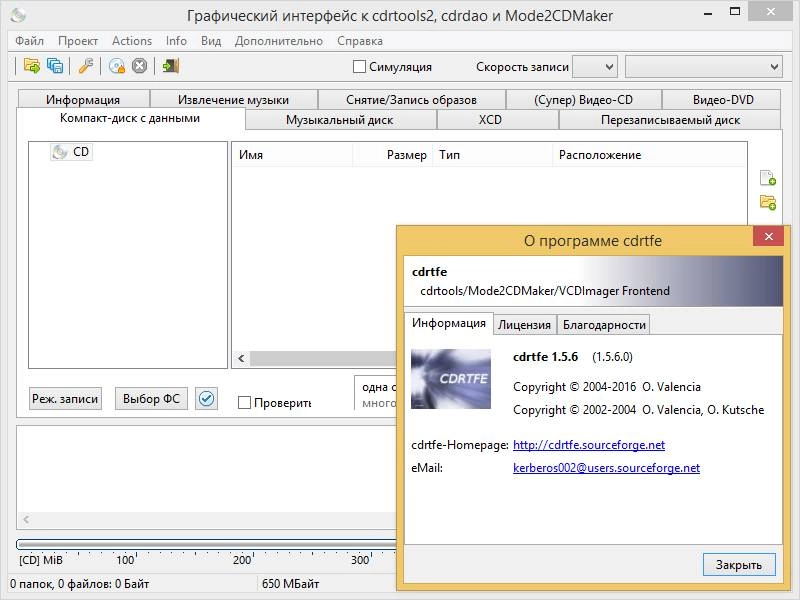Click the cdrtfe 1.5.6 version text
Screen dimensions: 800x600
pos(545,357)
